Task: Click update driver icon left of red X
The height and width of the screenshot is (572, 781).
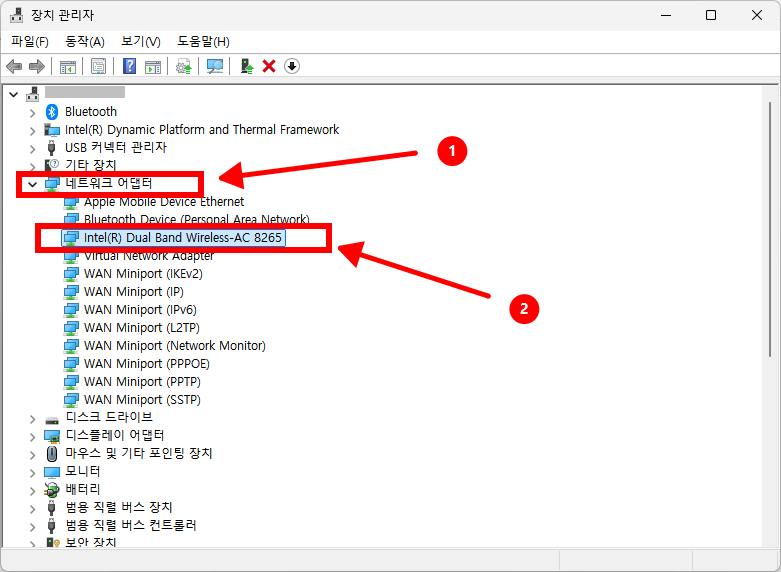Action: pyautogui.click(x=246, y=66)
